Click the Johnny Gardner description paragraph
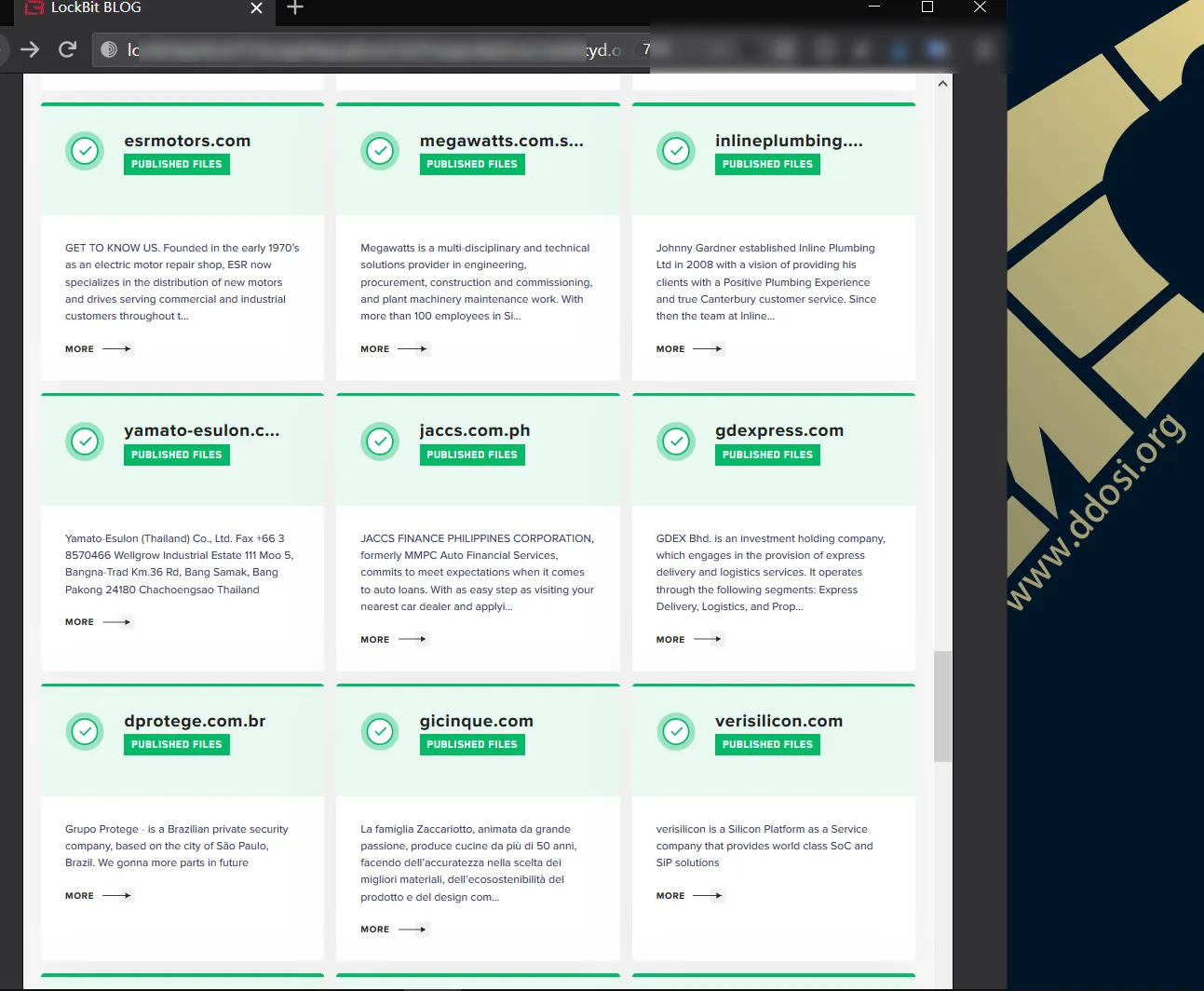Screen dimensions: 1204x991 point(766,282)
